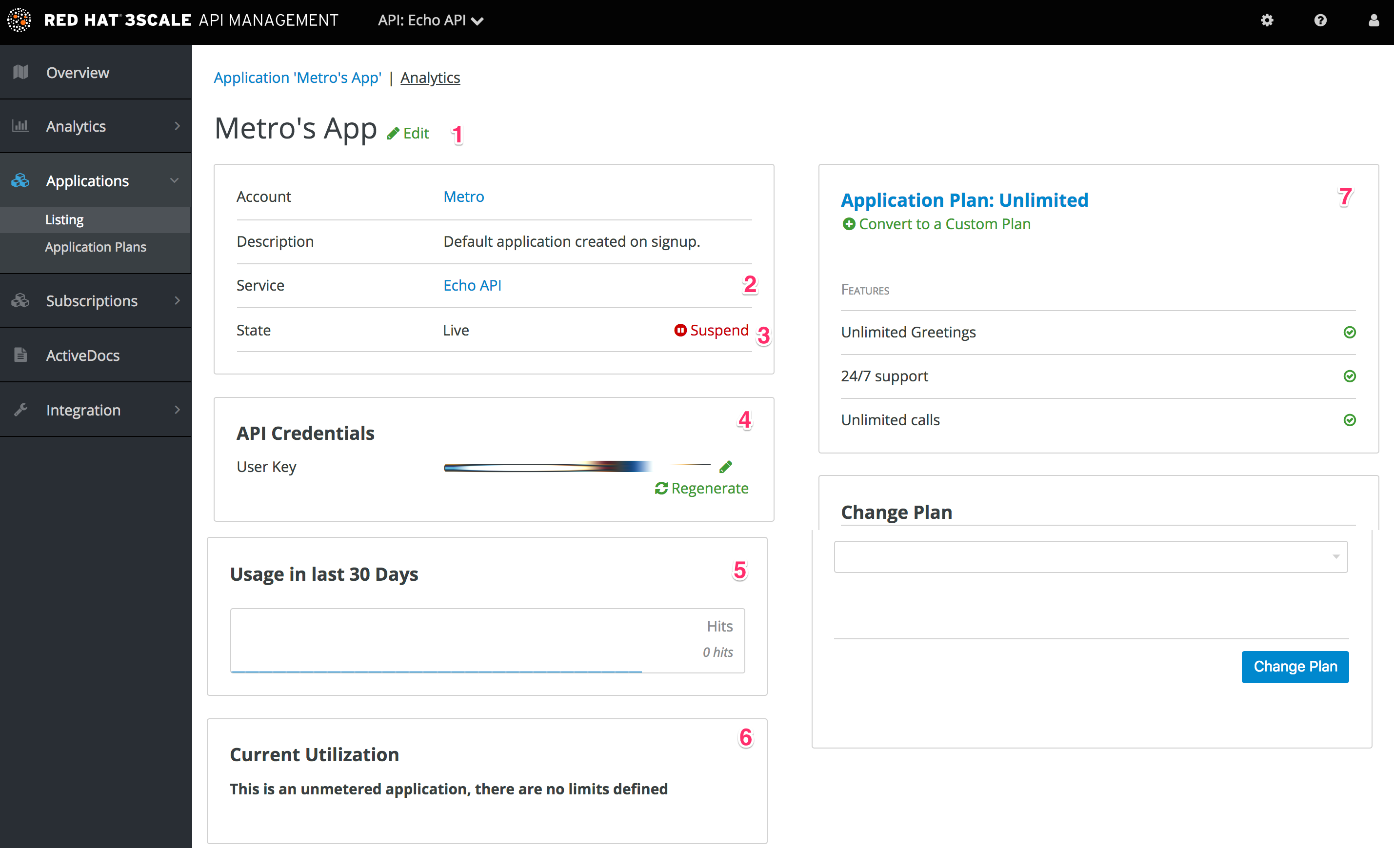The width and height of the screenshot is (1394, 868).
Task: Open the Change Plan select box
Action: point(1090,556)
